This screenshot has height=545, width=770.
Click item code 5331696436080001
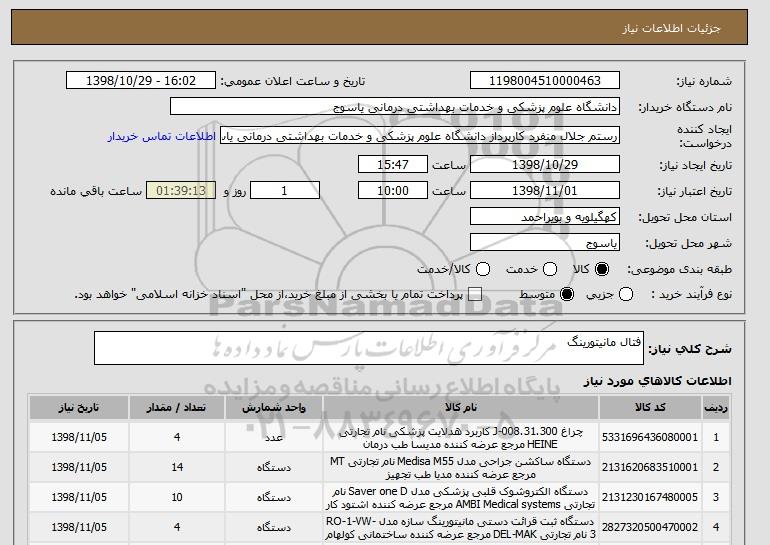point(650,437)
